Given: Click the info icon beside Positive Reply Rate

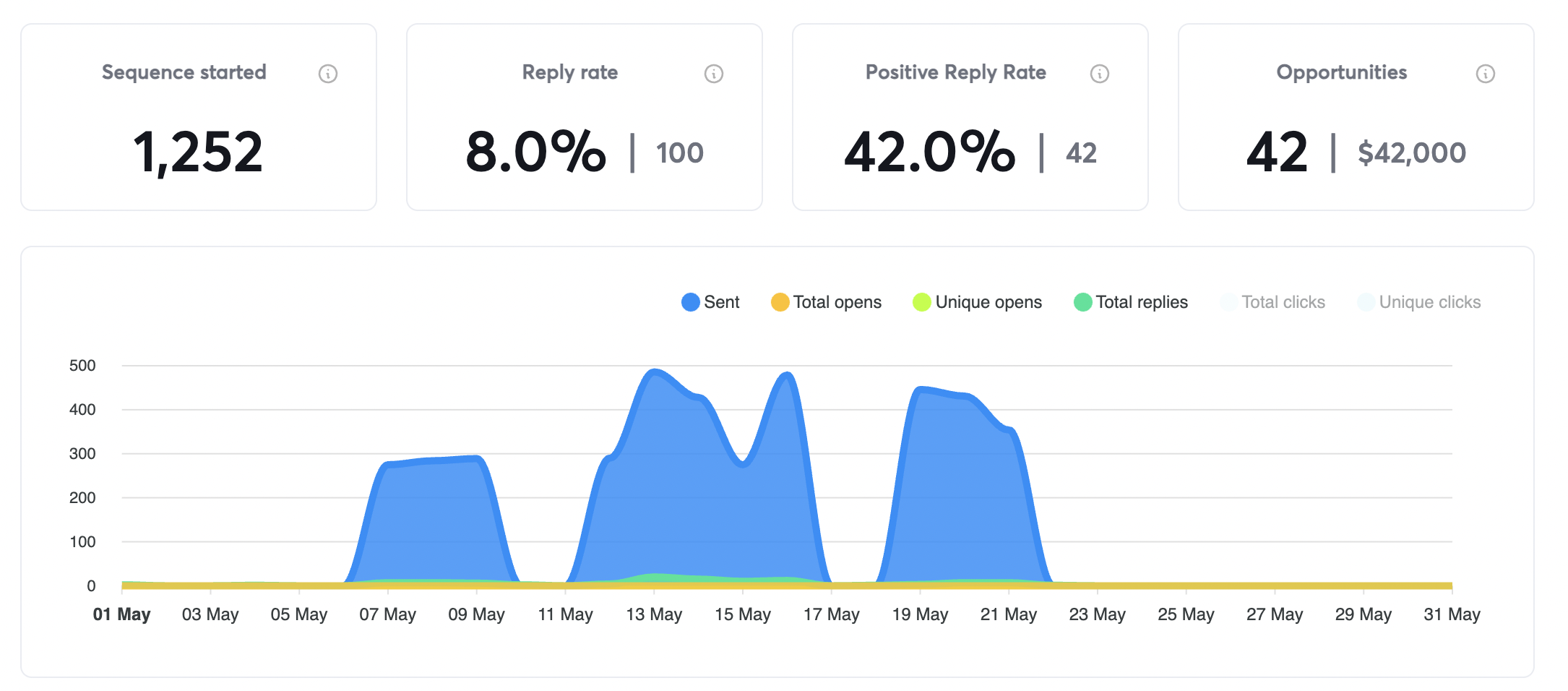Looking at the screenshot, I should click(1100, 72).
